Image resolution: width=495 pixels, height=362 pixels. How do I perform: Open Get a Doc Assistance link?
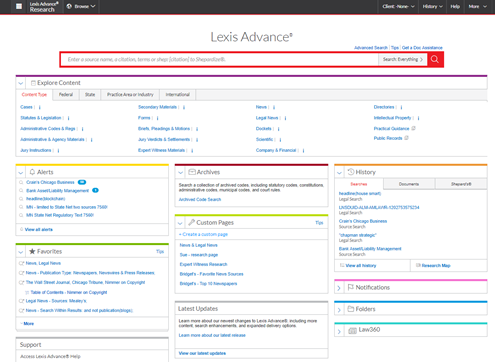(x=422, y=48)
